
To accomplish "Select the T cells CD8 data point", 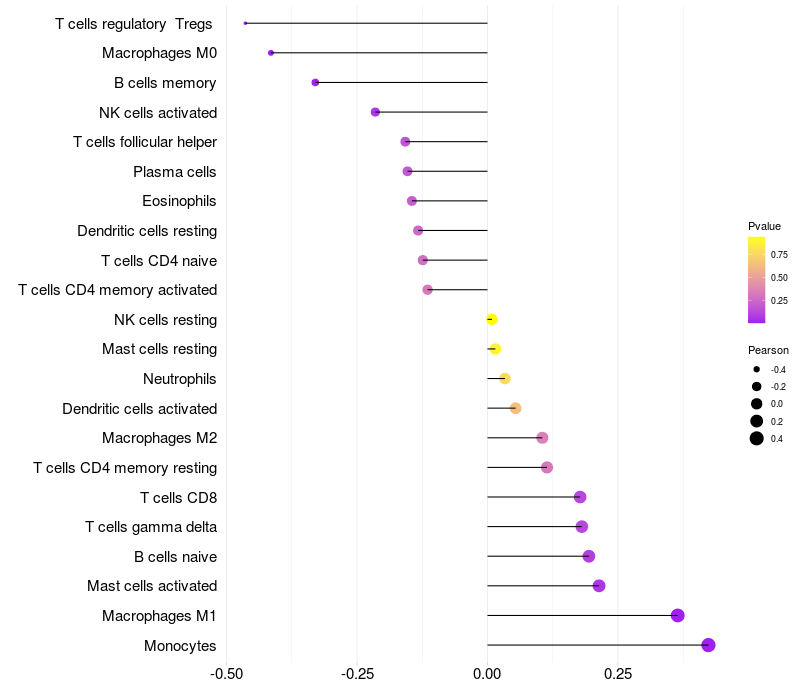I will click(x=579, y=497).
